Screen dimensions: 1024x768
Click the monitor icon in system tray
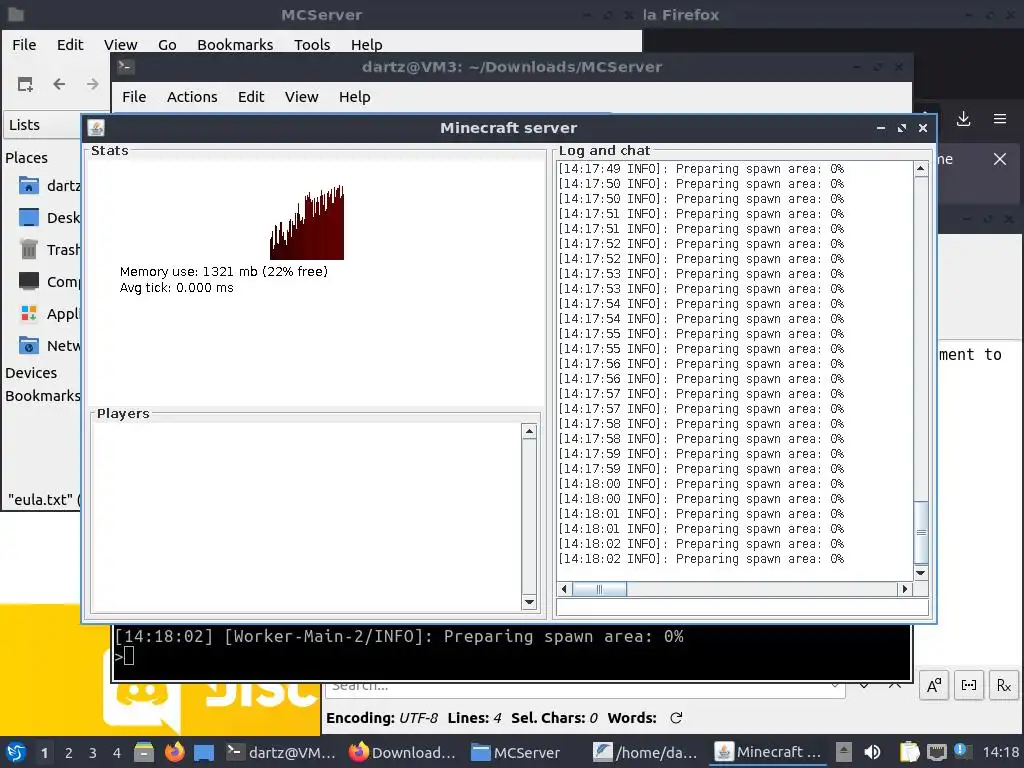tap(937, 752)
